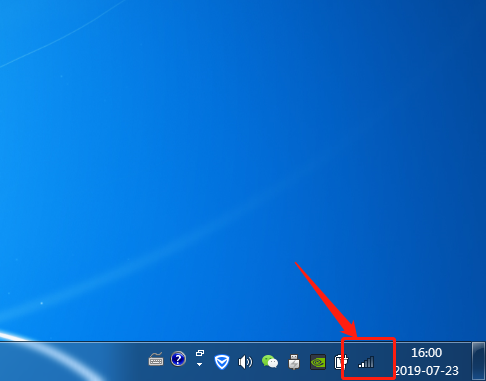
Task: Open the keyboard input method icon
Action: click(156, 359)
